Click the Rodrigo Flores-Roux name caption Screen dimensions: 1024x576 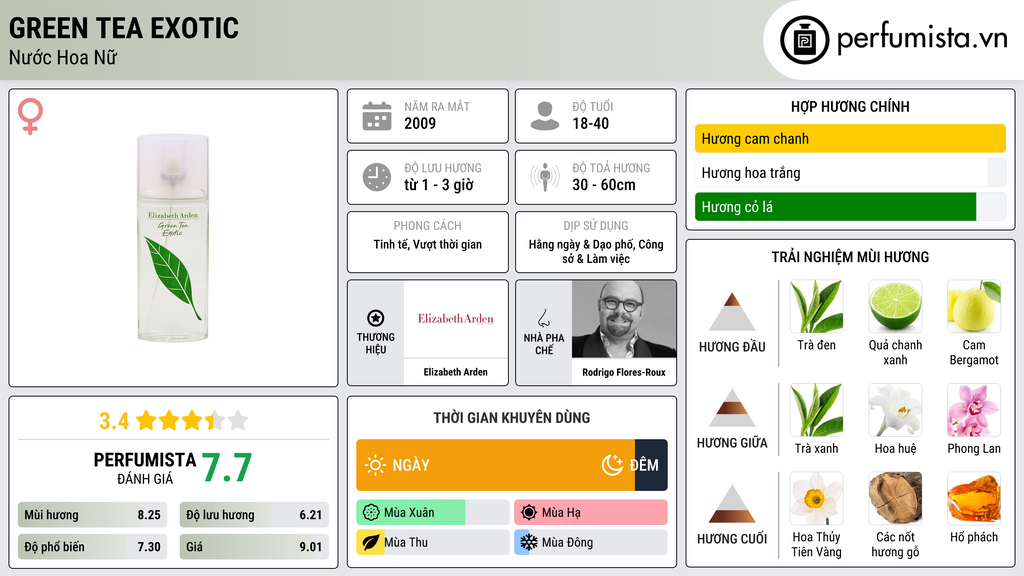pyautogui.click(x=624, y=372)
